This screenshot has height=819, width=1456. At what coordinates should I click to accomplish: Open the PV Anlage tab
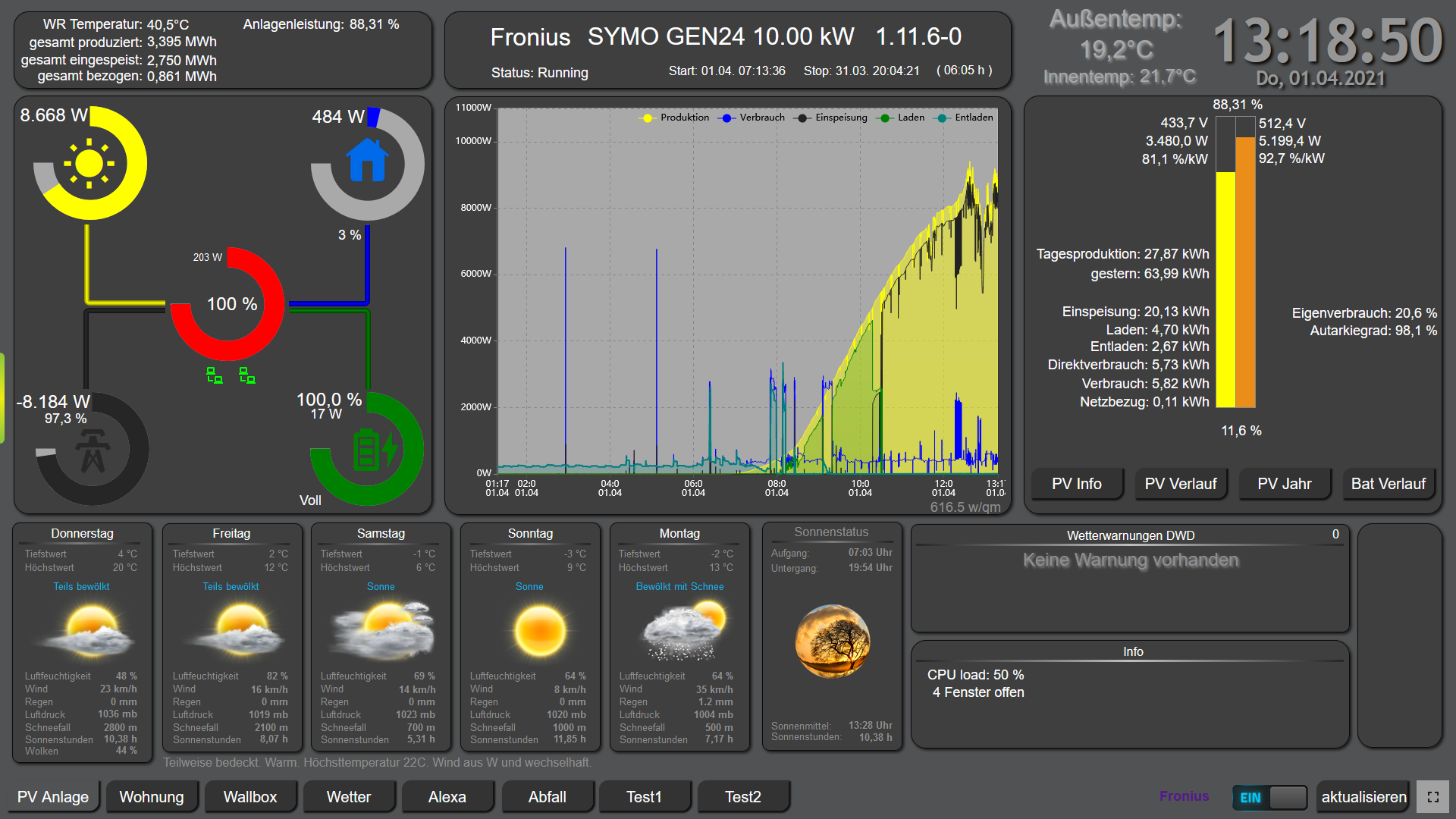pos(53,797)
